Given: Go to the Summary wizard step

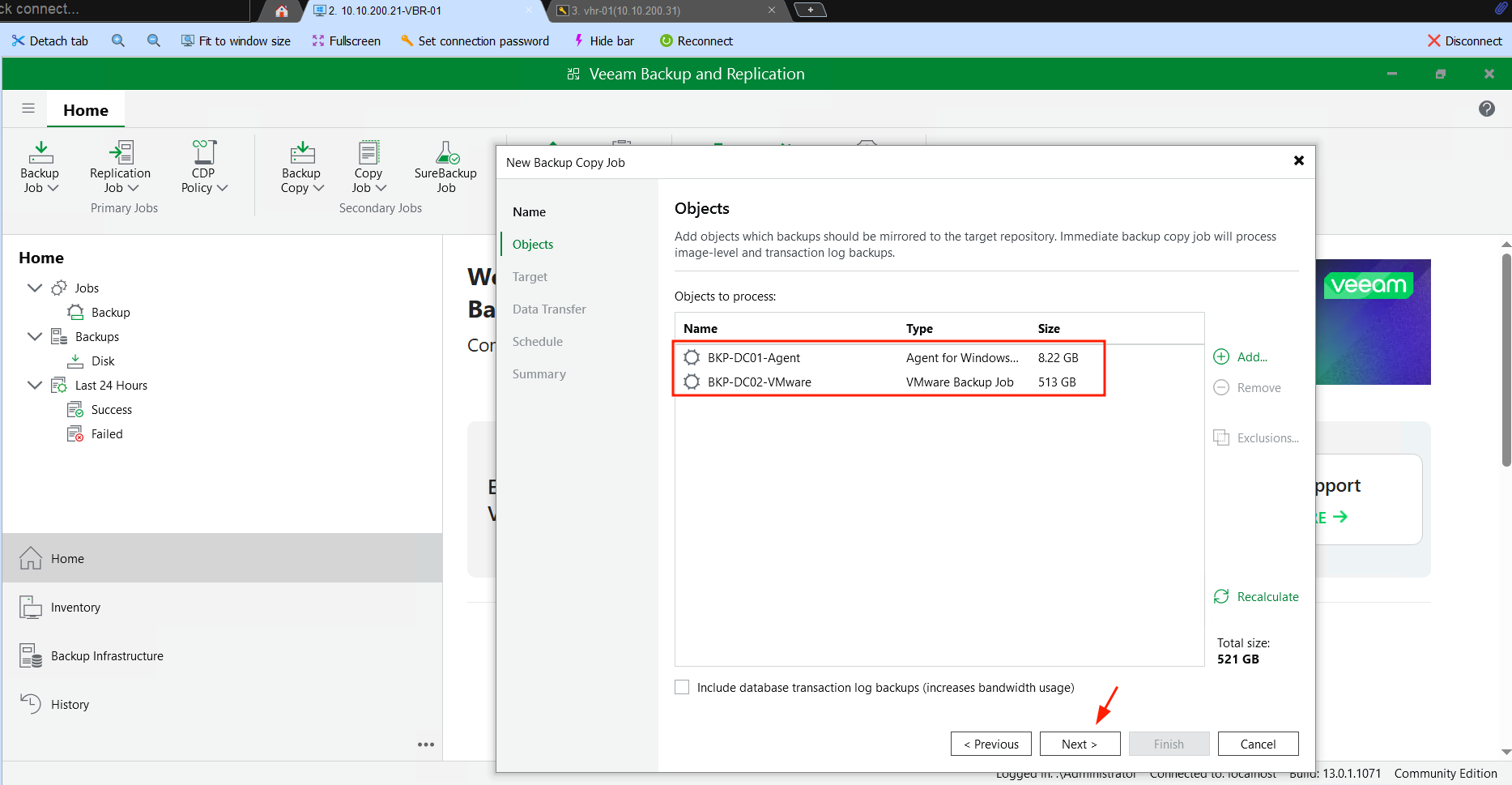Looking at the screenshot, I should pyautogui.click(x=539, y=373).
